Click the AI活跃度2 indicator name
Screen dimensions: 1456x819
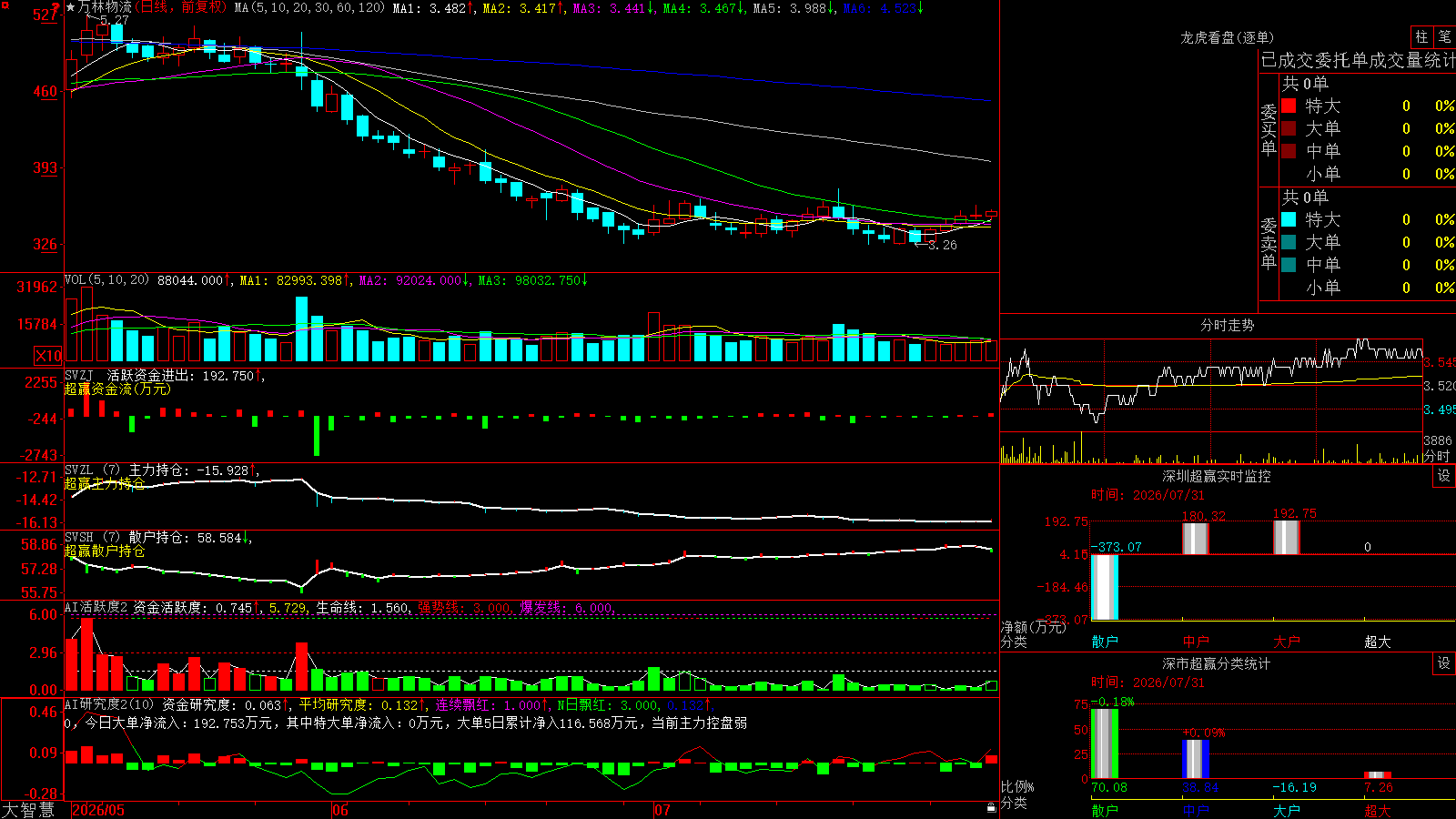96,607
